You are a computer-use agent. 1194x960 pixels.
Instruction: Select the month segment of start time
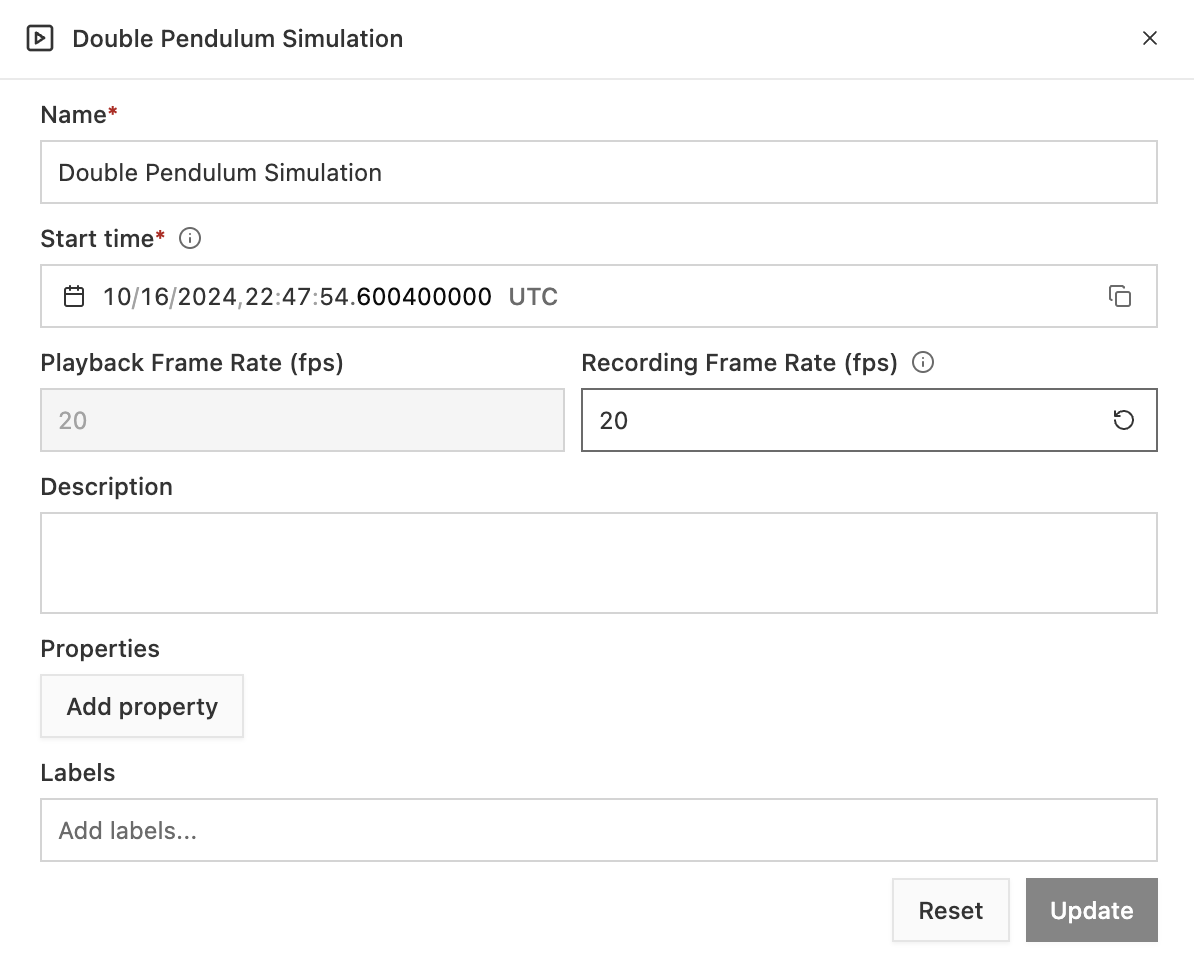pyautogui.click(x=116, y=297)
